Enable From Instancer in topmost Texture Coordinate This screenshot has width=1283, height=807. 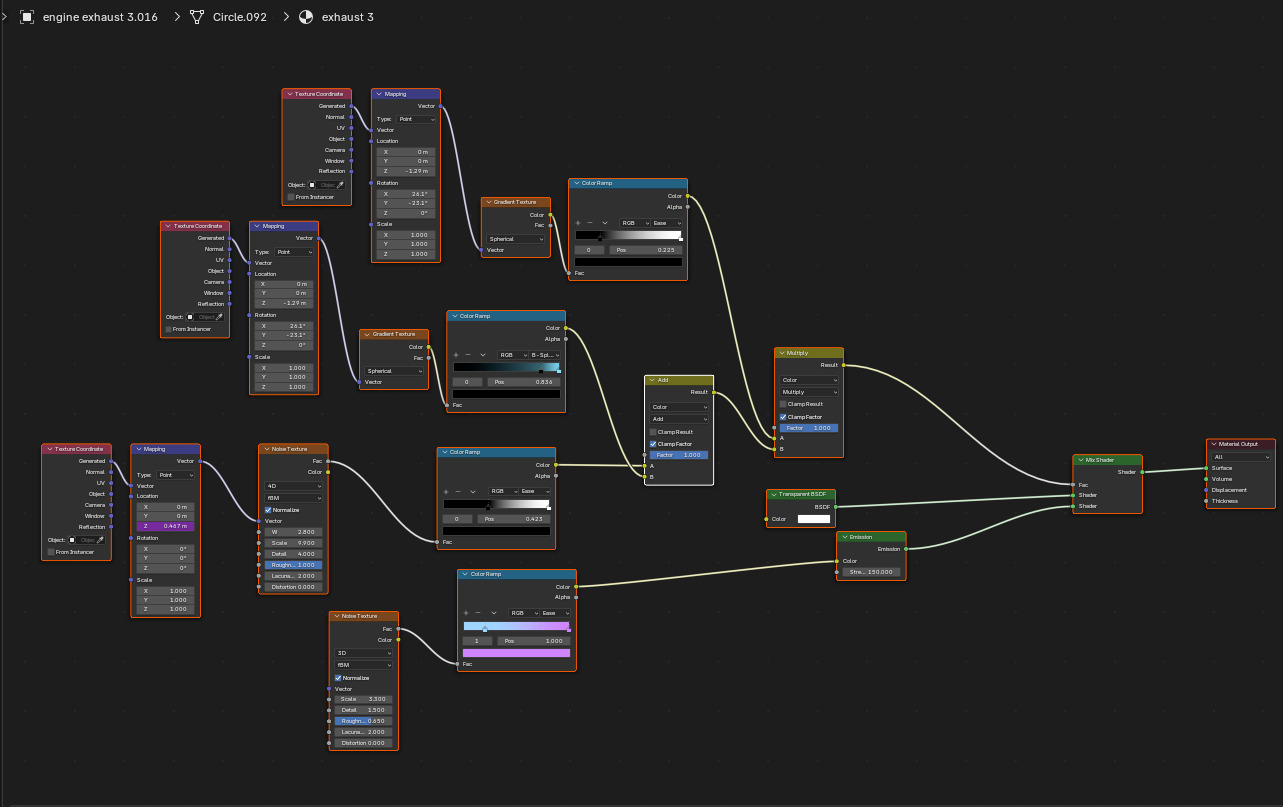click(x=291, y=197)
